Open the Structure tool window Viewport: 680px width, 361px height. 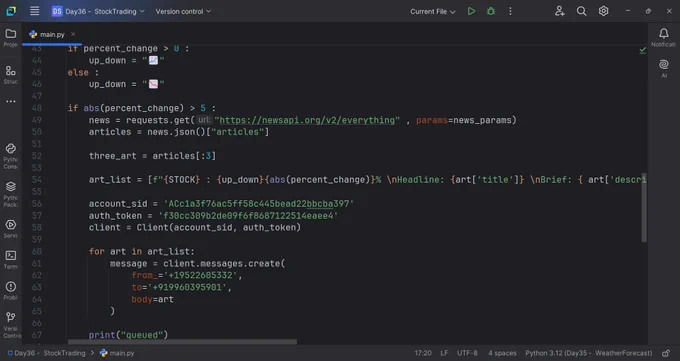pos(11,74)
